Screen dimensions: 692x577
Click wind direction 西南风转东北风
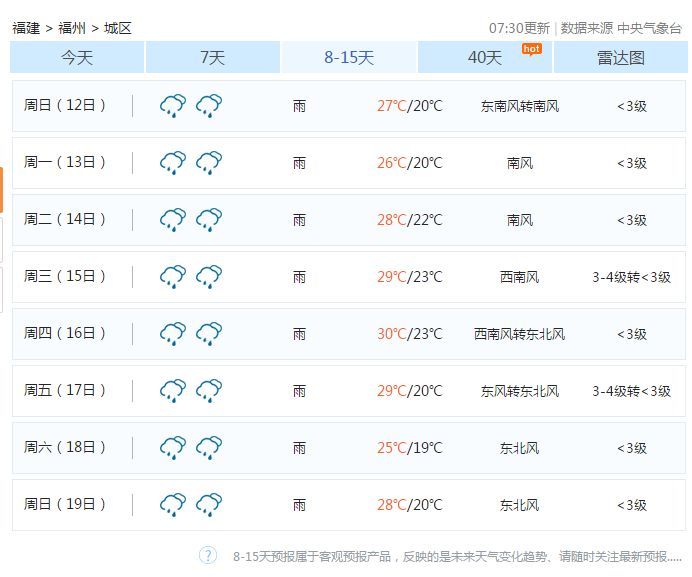tap(520, 334)
